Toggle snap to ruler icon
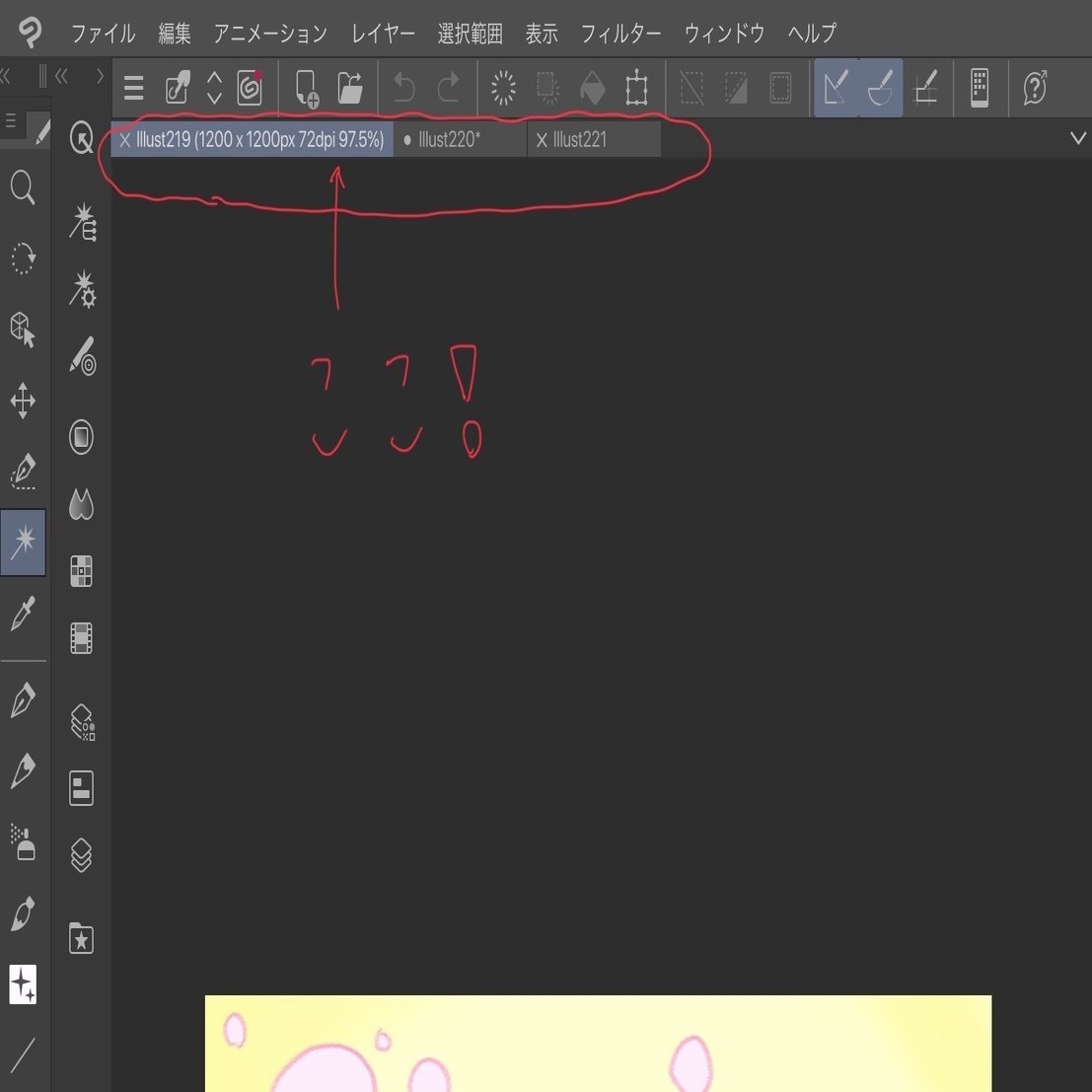The width and height of the screenshot is (1092, 1092). (x=837, y=88)
